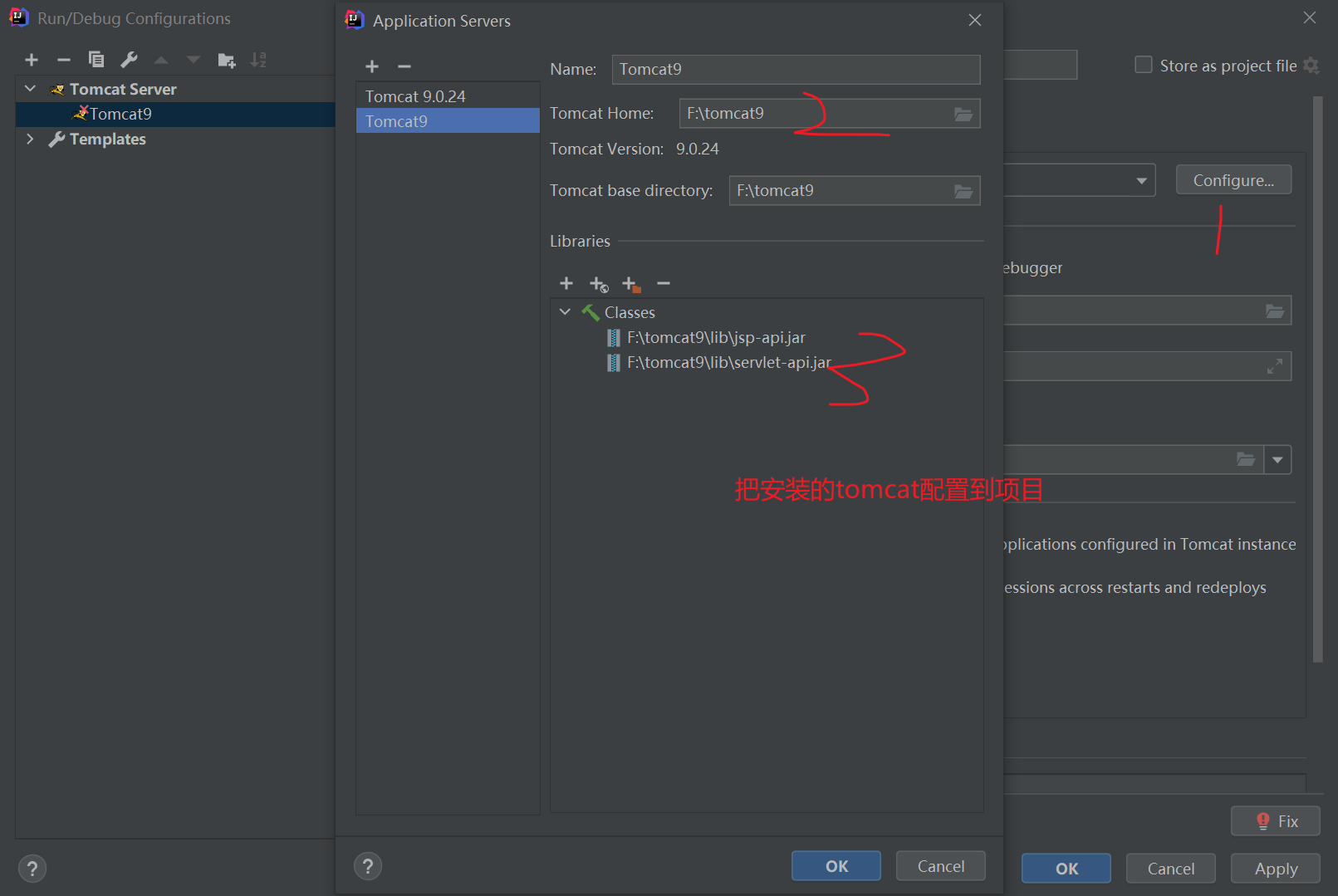Click Application Servers help question mark

click(x=368, y=866)
